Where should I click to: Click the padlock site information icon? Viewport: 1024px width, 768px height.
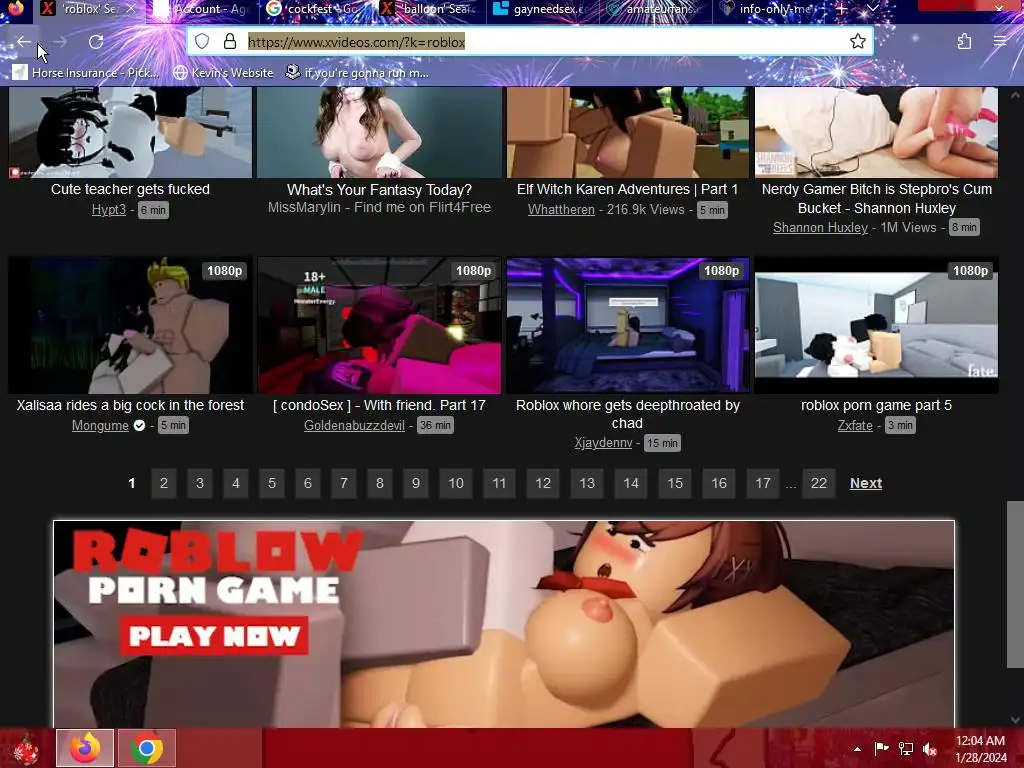230,42
